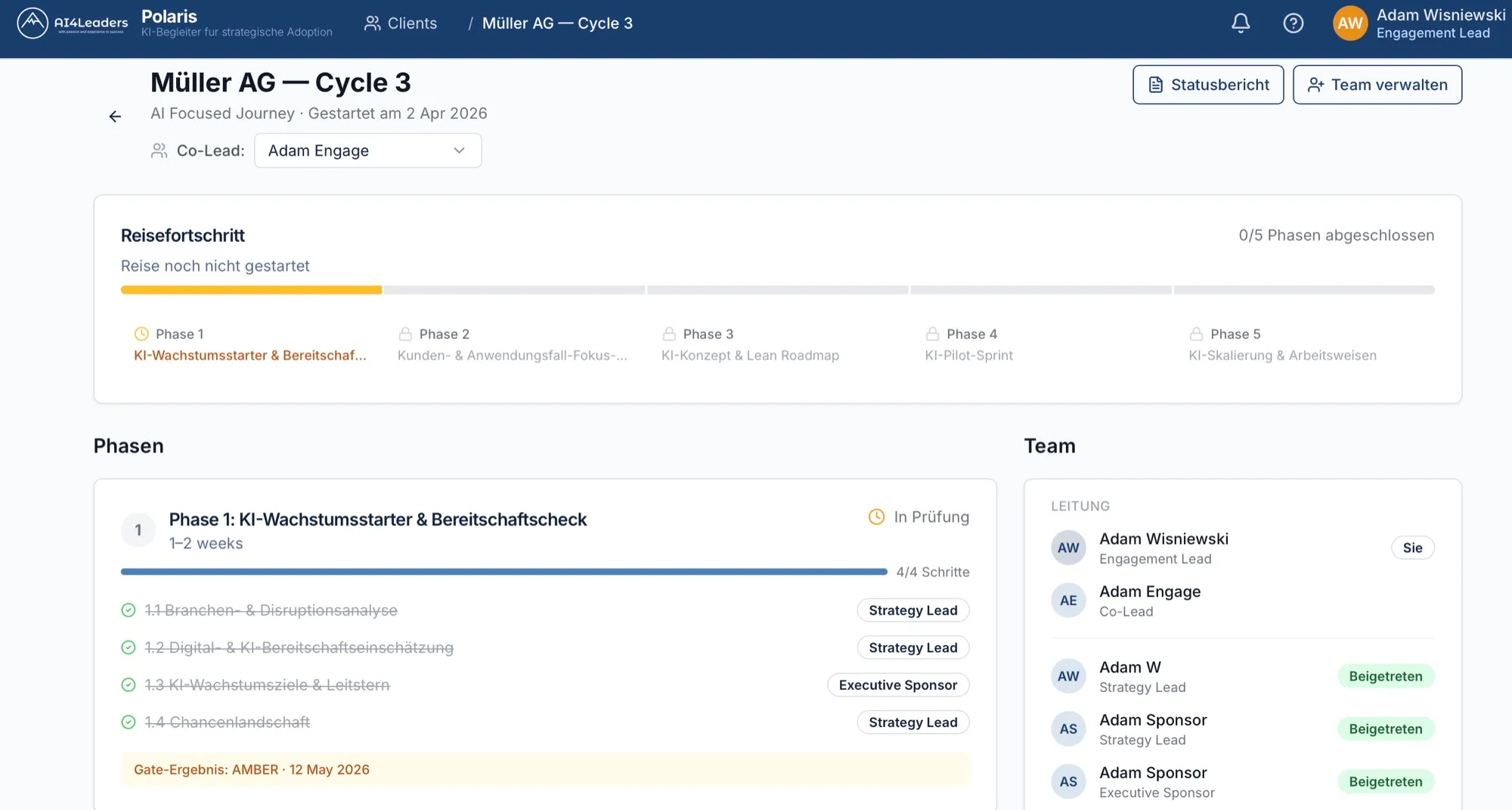Click the Statusbericht button
The width and height of the screenshot is (1512, 810).
tap(1208, 85)
